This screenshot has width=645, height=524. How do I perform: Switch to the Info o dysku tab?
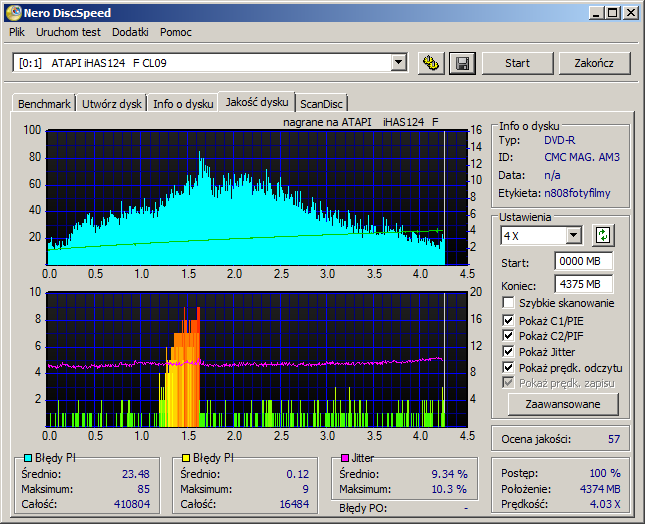[183, 104]
